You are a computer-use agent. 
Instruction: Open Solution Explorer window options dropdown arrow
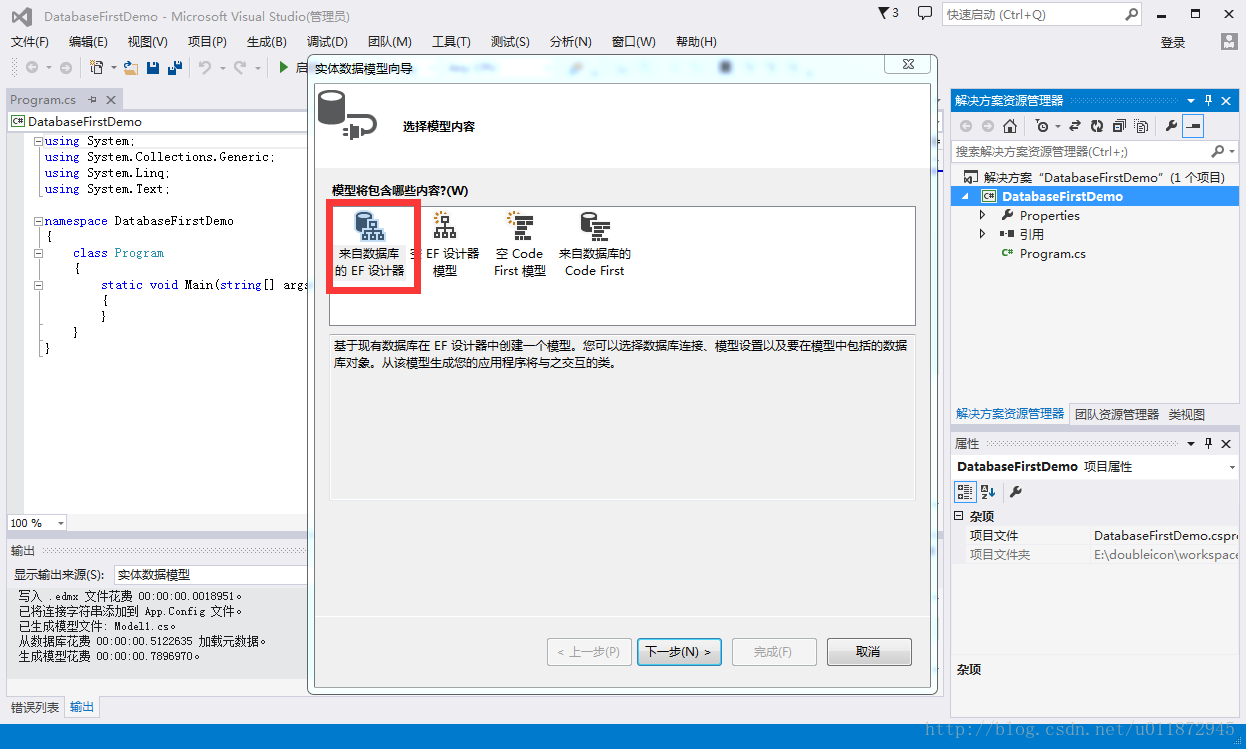coord(1191,101)
